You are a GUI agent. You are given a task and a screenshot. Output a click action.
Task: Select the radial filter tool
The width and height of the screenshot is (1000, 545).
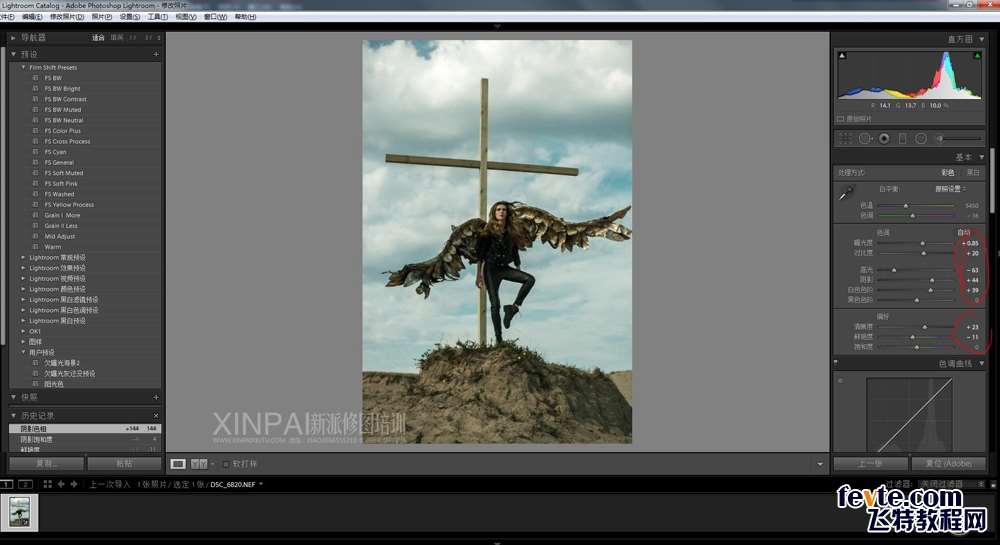pos(921,138)
